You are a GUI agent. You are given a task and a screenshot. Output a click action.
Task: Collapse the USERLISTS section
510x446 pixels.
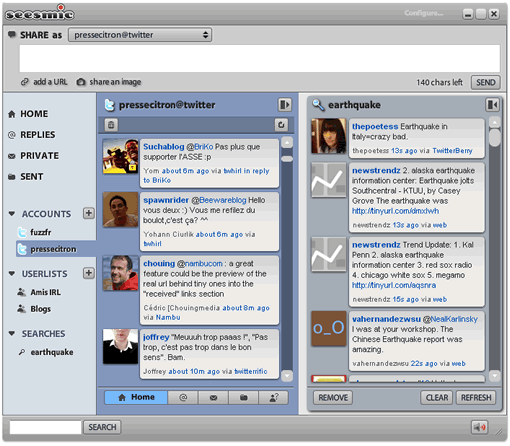pyautogui.click(x=12, y=274)
